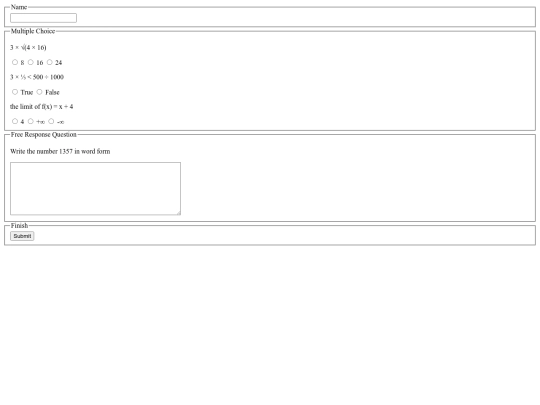This screenshot has width=540, height=405.
Task: Click 'Write the number 1357 in word form'
Action: coord(60,152)
